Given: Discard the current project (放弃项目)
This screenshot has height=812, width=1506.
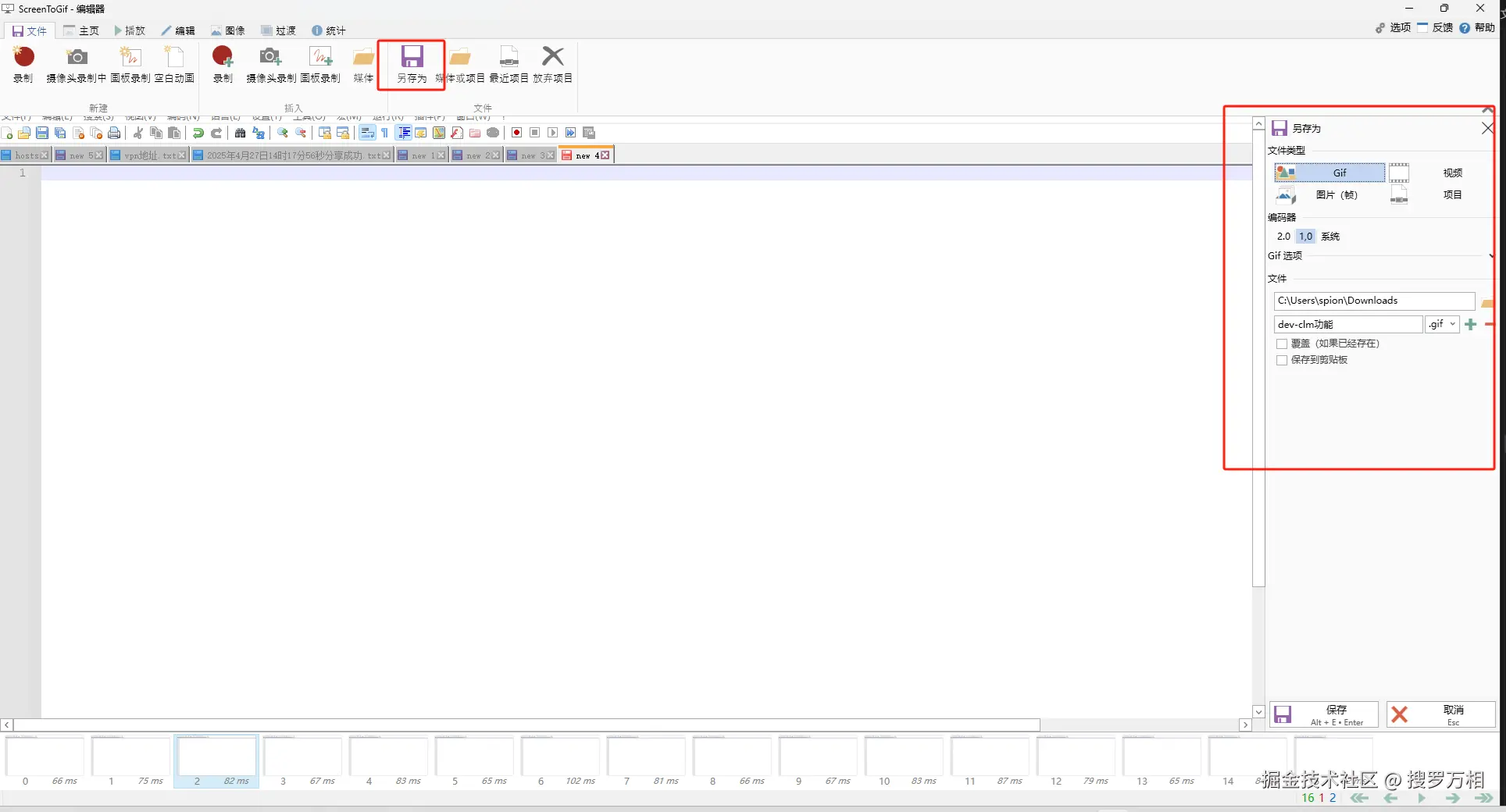Looking at the screenshot, I should 552,64.
